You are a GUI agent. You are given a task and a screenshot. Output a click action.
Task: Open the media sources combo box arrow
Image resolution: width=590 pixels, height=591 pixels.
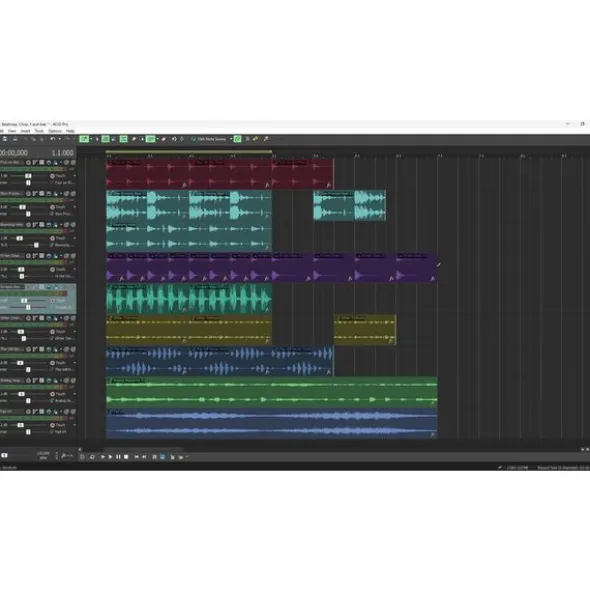[231, 139]
